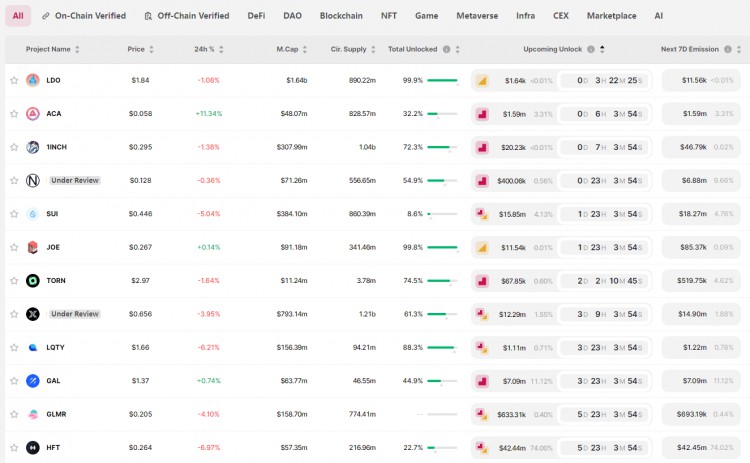Screen dimensions: 750x463
Task: Open the Upcoming Unlock info icon
Action: [x=591, y=49]
